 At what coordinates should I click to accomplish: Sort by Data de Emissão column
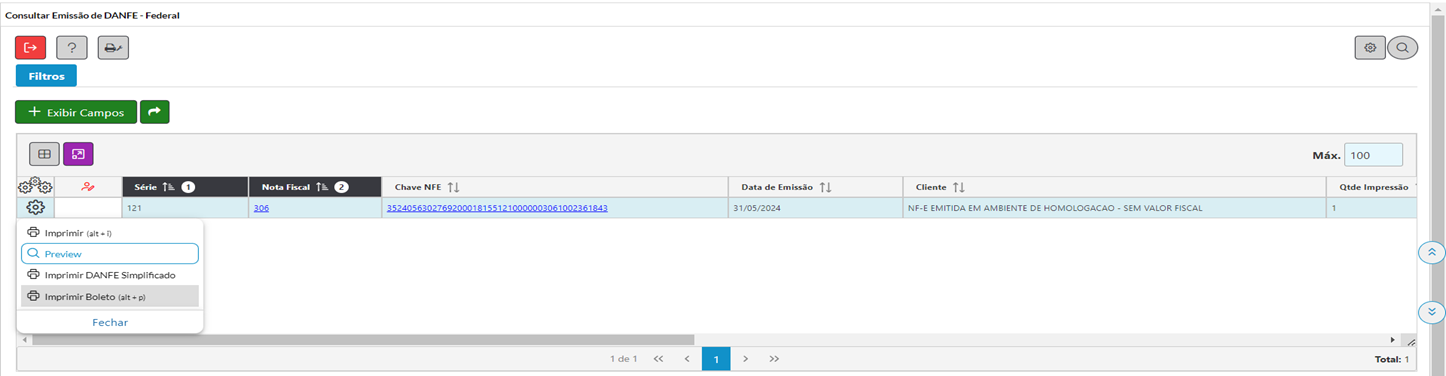(815, 187)
